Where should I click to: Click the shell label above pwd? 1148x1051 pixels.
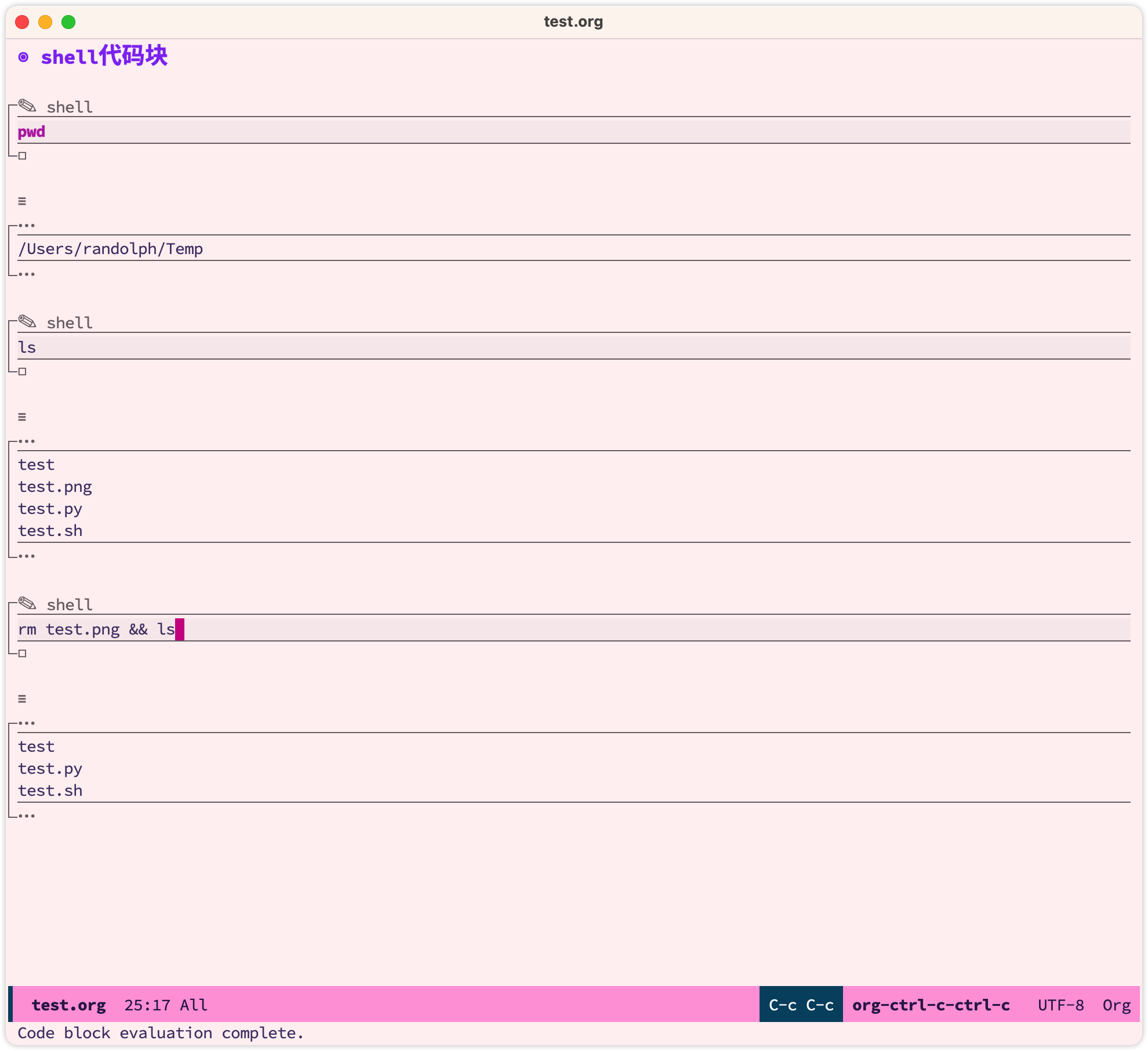(x=70, y=107)
